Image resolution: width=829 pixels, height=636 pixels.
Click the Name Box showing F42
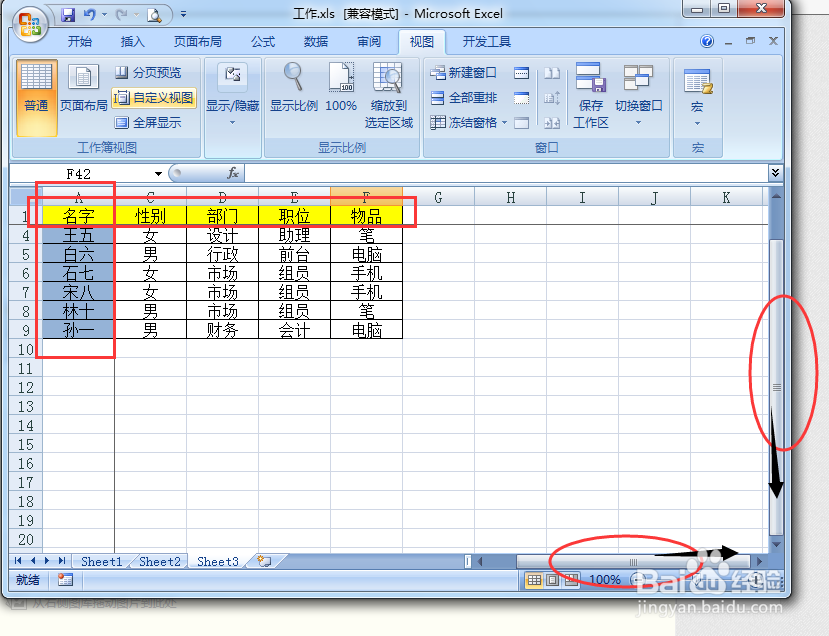pyautogui.click(x=79, y=174)
